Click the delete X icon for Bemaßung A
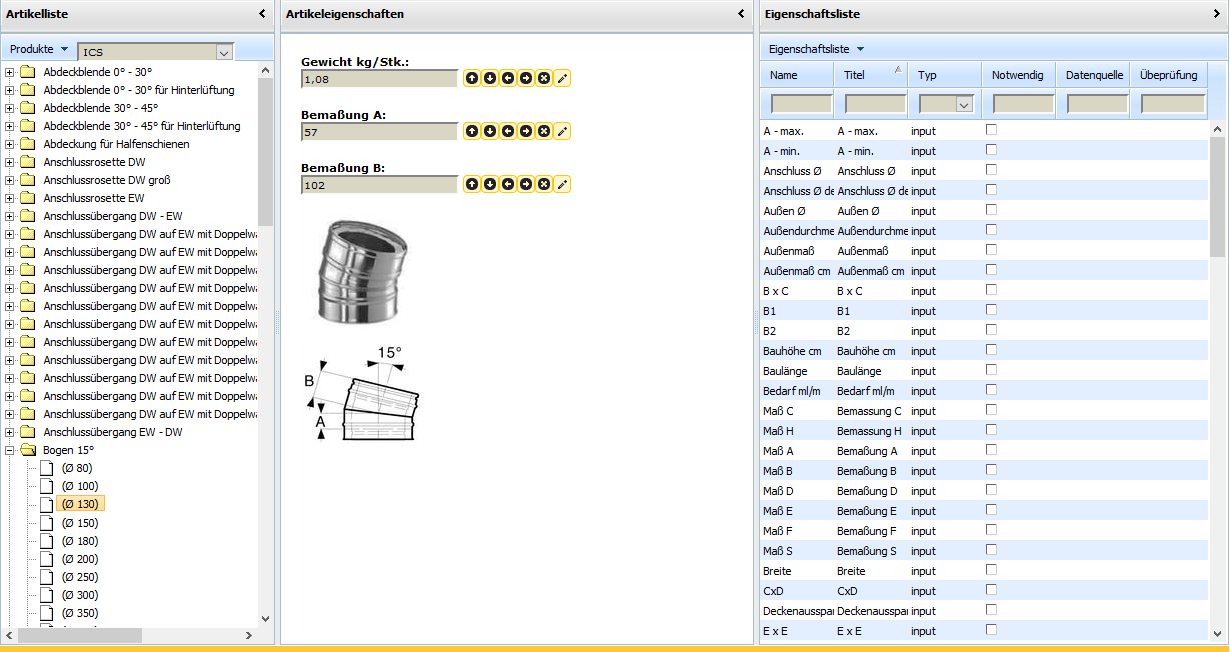Viewport: 1230px width, 652px height. (x=544, y=131)
